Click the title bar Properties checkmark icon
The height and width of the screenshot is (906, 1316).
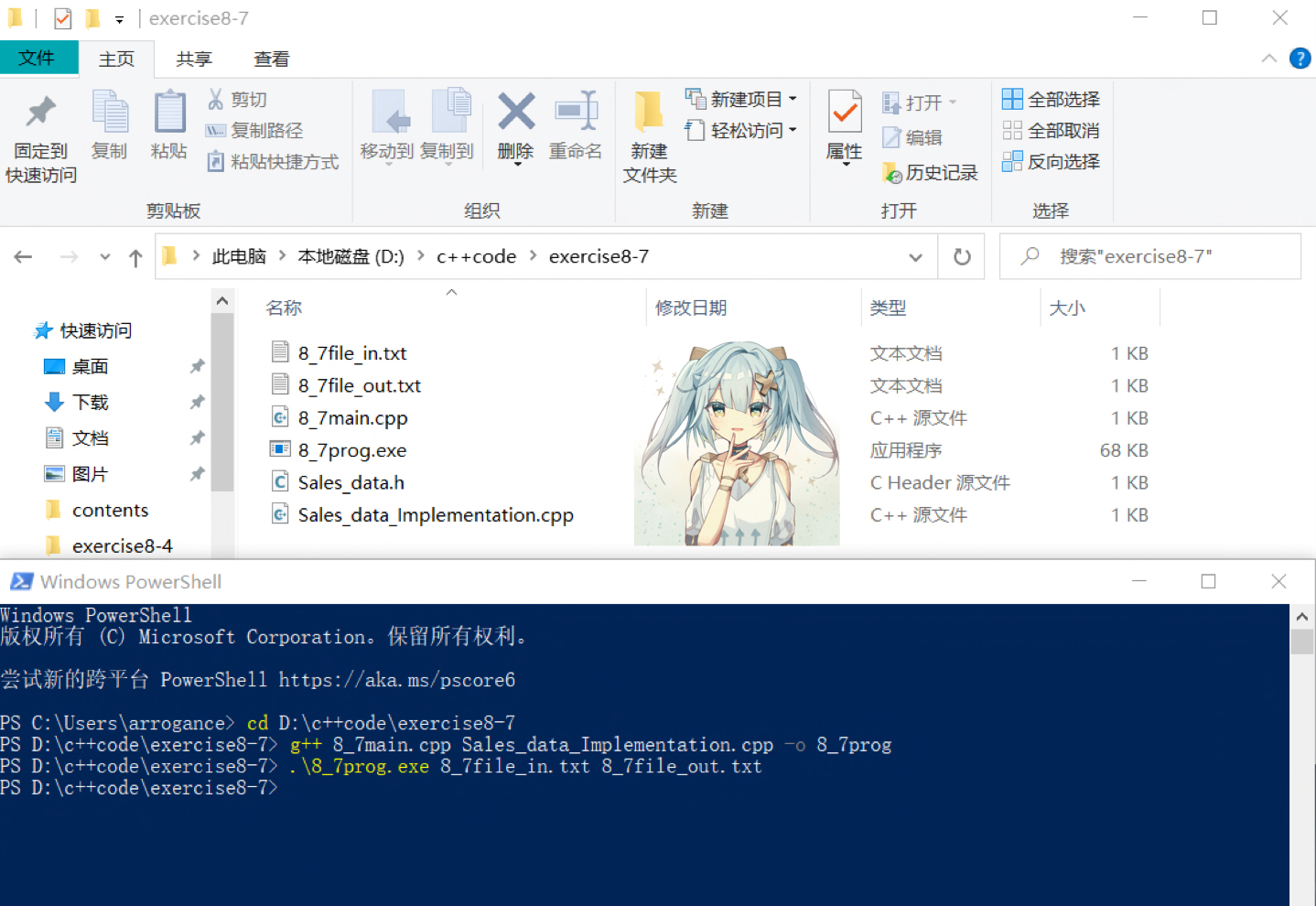pyautogui.click(x=62, y=18)
